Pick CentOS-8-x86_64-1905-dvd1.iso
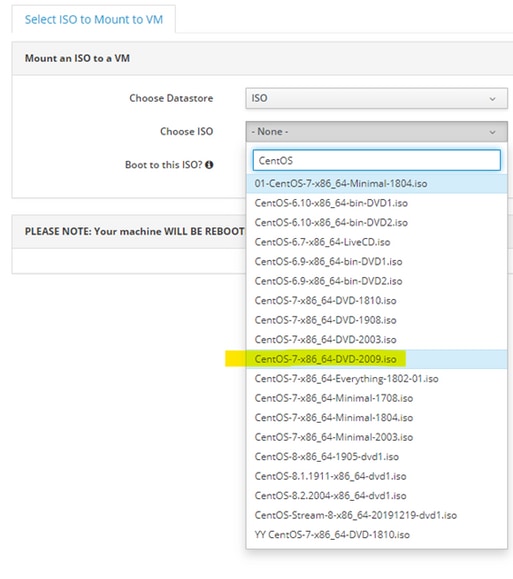513x579 pixels. point(376,457)
